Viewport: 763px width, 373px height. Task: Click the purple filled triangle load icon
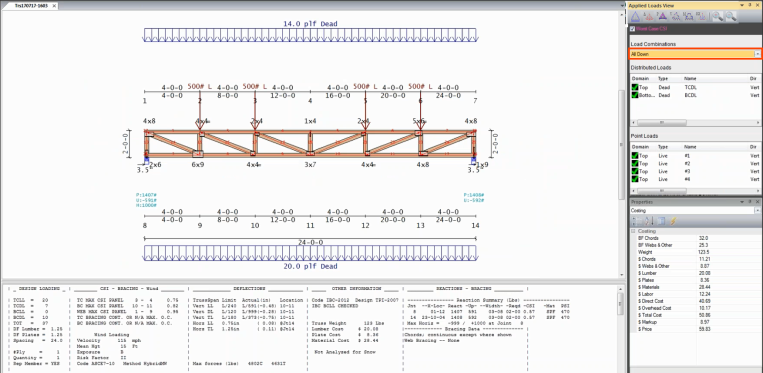click(662, 17)
